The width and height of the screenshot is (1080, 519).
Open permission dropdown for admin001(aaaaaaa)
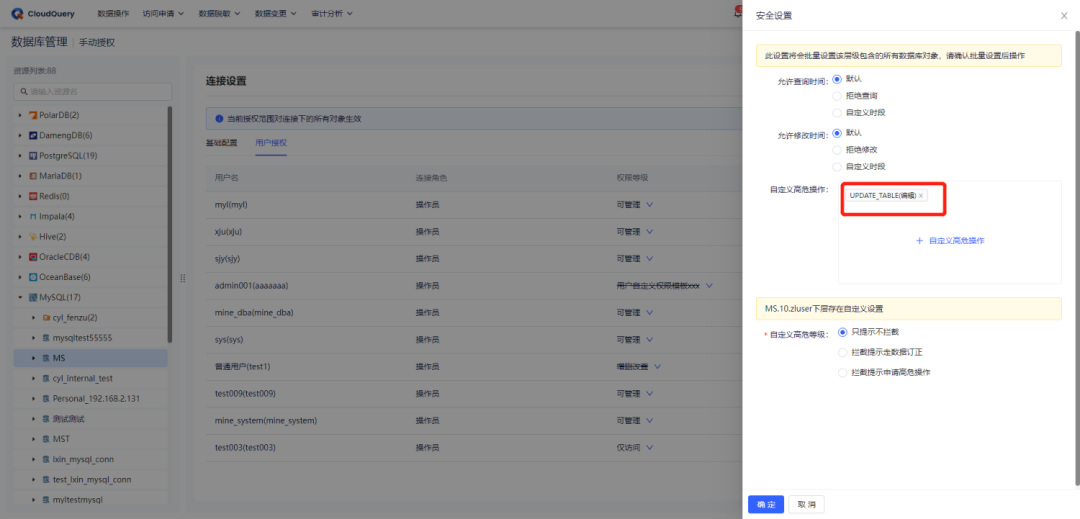pos(709,286)
